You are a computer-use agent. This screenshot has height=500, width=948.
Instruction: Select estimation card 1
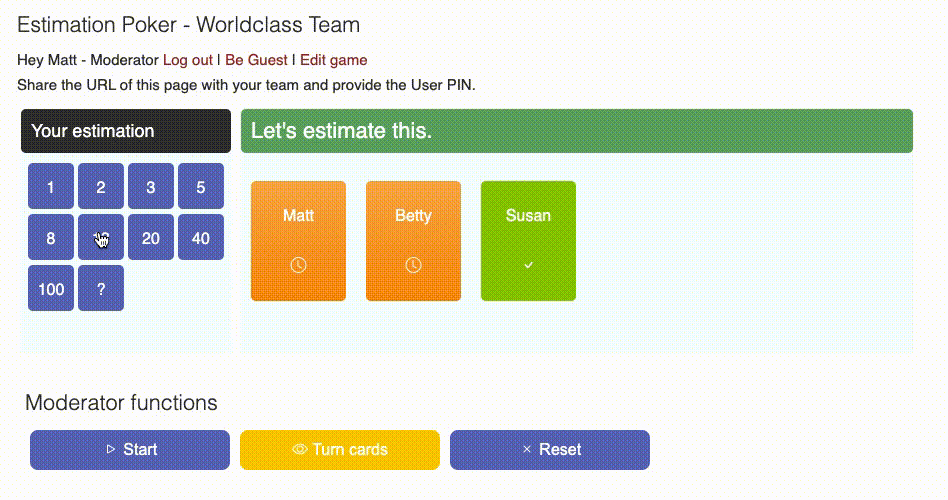(51, 187)
